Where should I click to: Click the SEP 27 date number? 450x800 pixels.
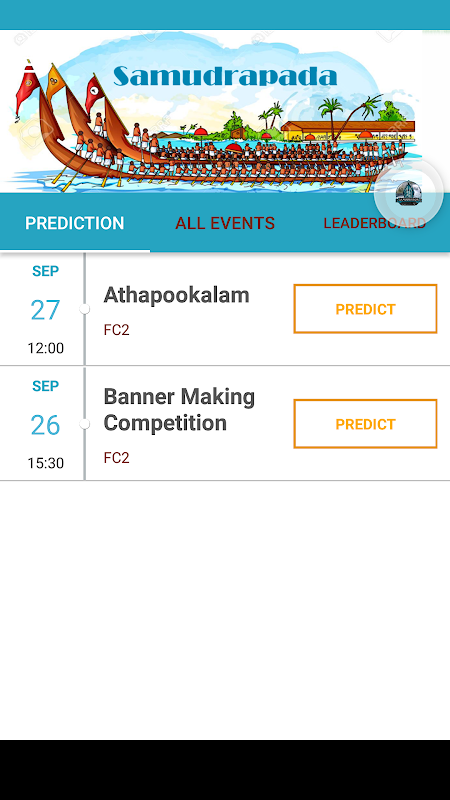tap(45, 310)
